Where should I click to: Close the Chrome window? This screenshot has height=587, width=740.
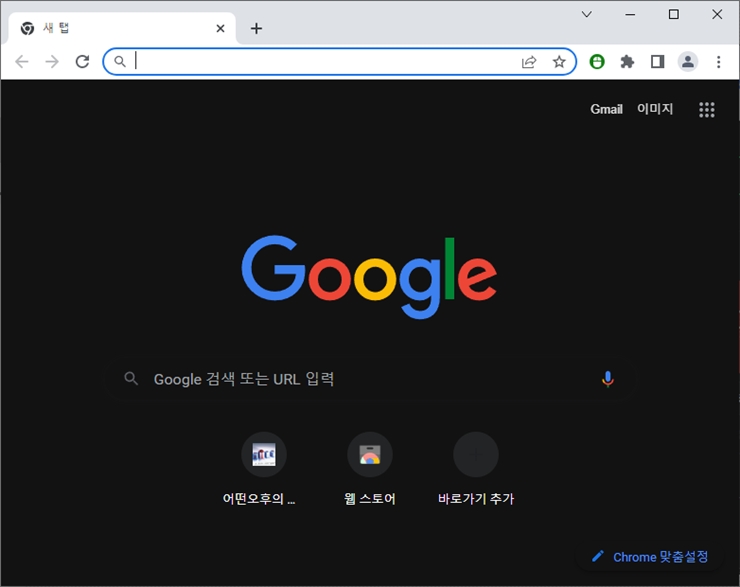pos(717,15)
